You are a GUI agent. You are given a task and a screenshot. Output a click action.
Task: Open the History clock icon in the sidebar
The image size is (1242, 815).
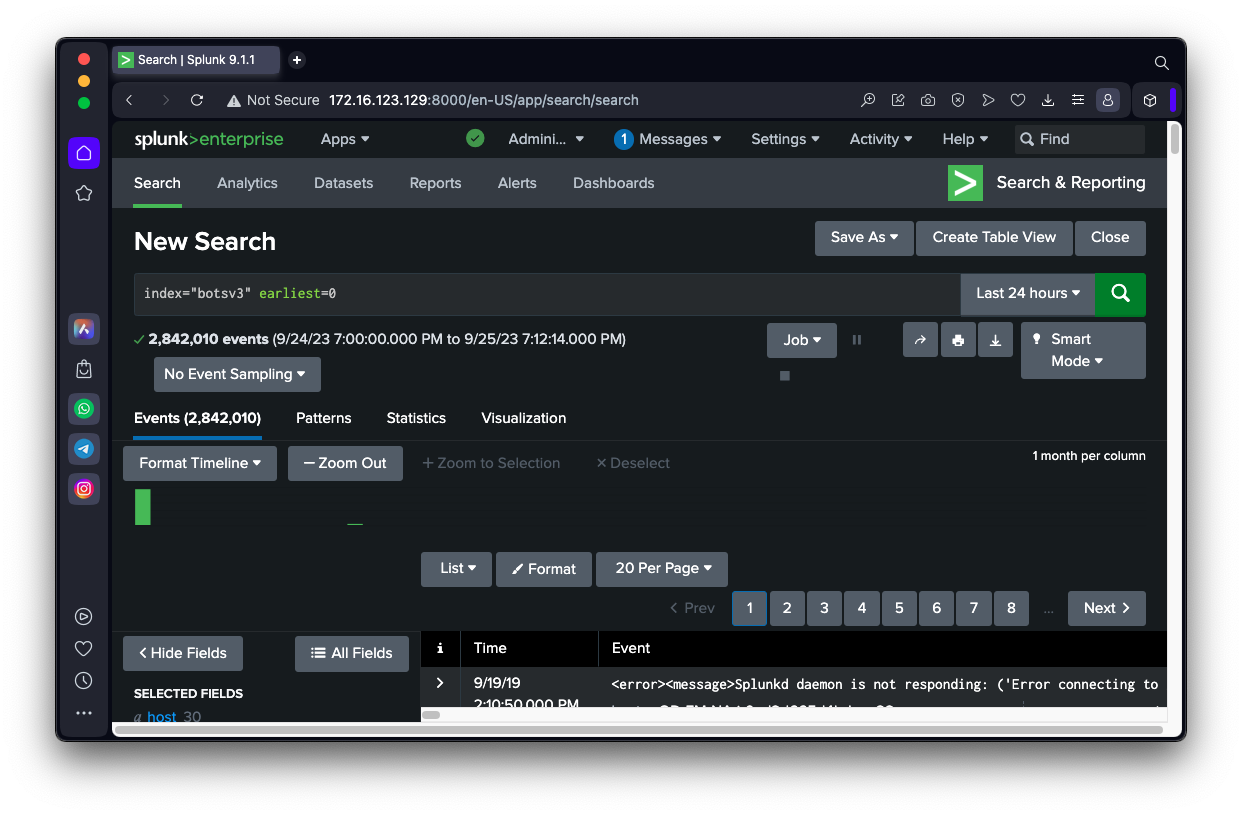point(84,681)
